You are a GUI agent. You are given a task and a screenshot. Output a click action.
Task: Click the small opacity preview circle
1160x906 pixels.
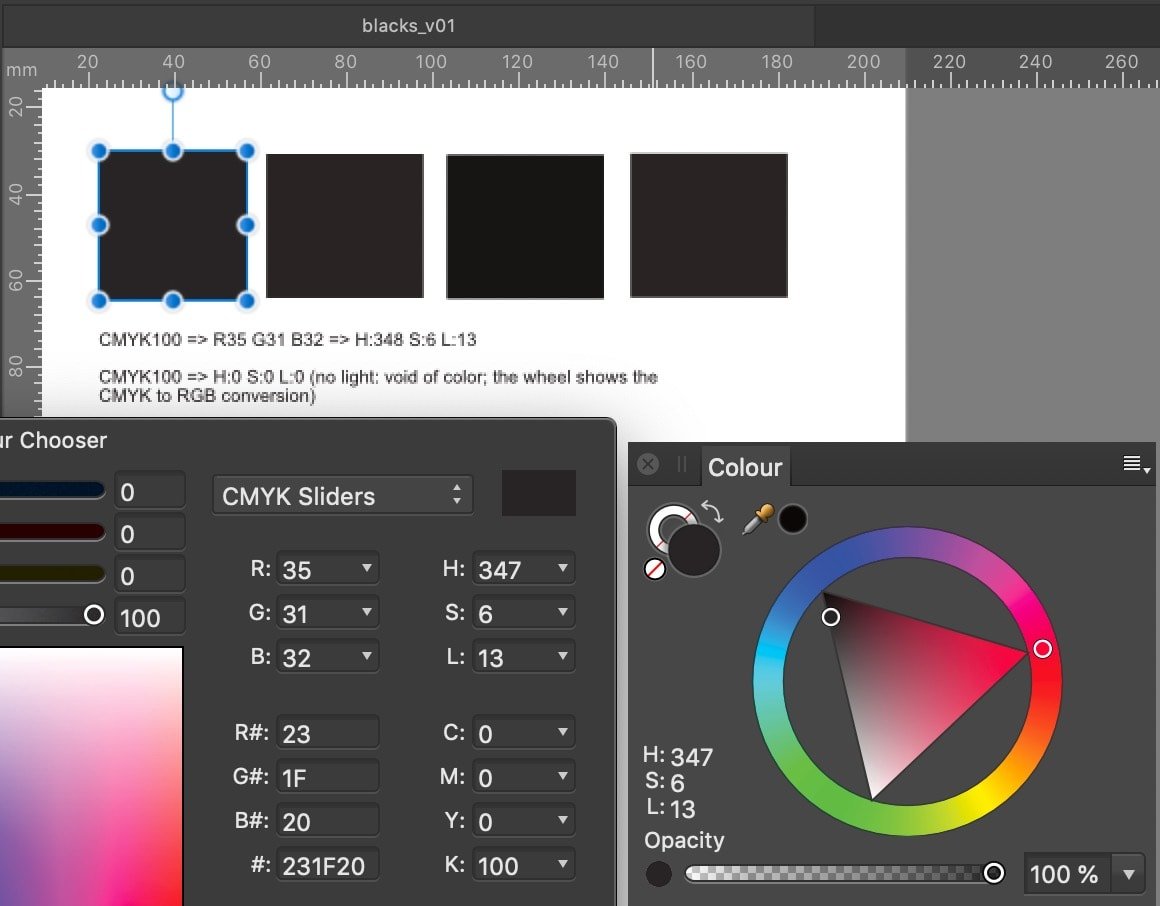pyautogui.click(x=658, y=873)
